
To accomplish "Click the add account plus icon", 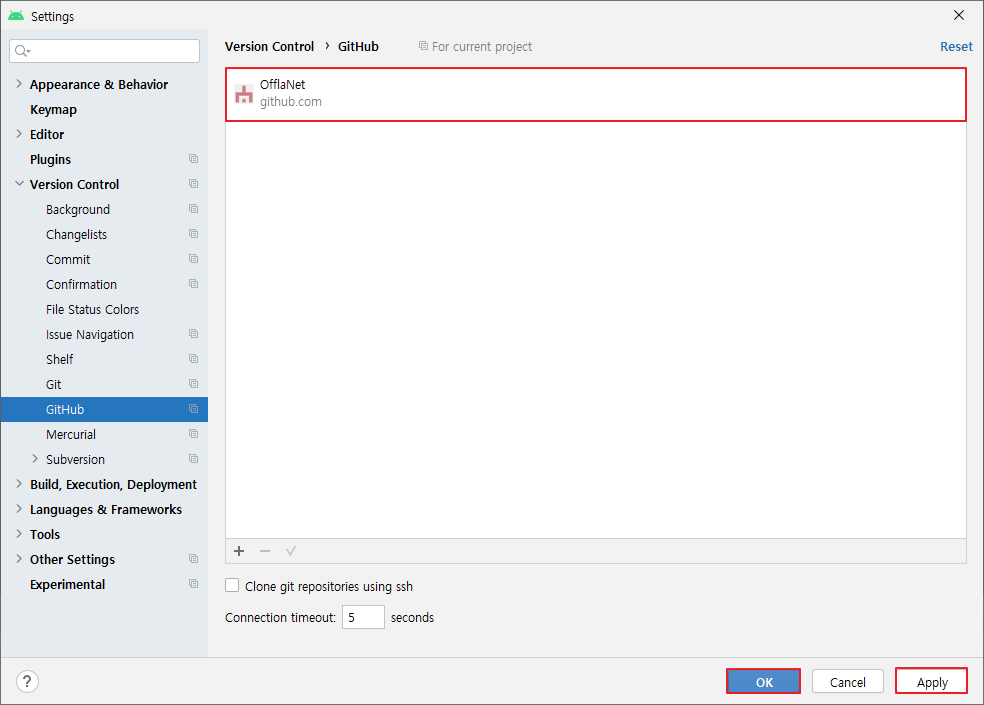I will point(239,551).
